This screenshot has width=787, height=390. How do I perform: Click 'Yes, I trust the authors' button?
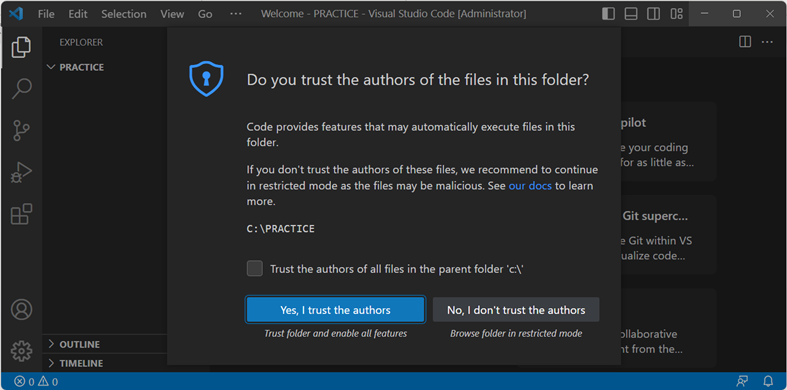point(335,310)
